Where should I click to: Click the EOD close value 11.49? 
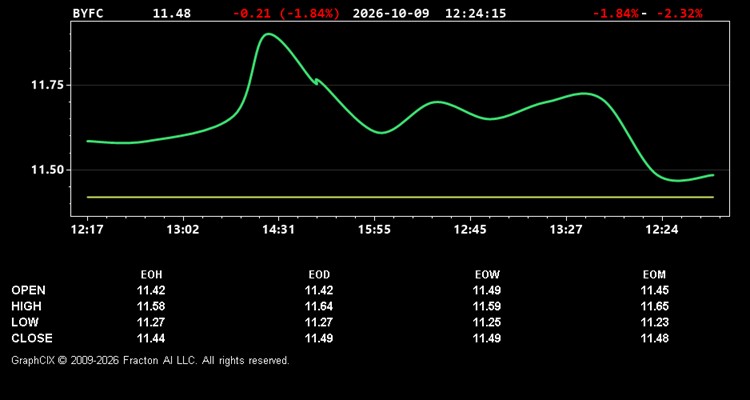point(319,338)
